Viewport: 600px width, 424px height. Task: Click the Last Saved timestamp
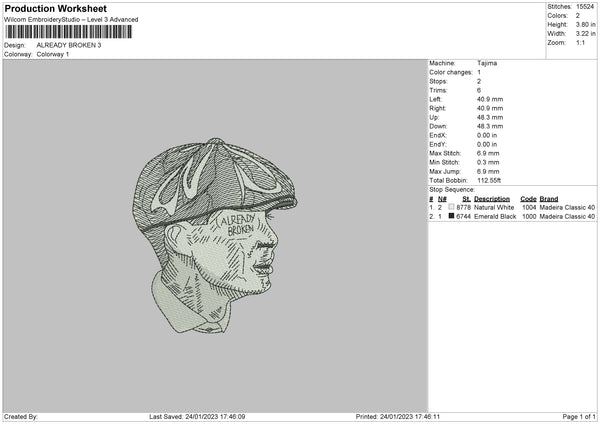(197, 416)
